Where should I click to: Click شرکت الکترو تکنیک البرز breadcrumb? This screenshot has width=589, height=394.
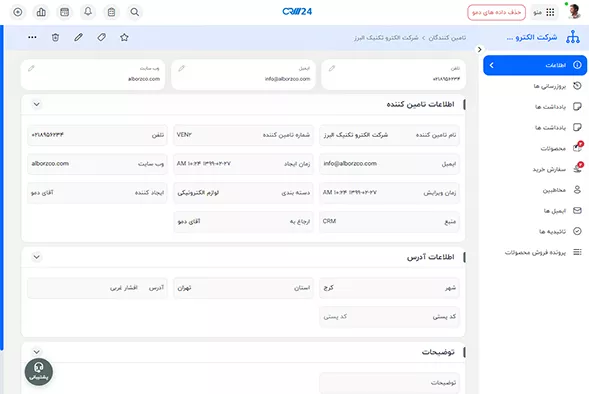(x=386, y=38)
